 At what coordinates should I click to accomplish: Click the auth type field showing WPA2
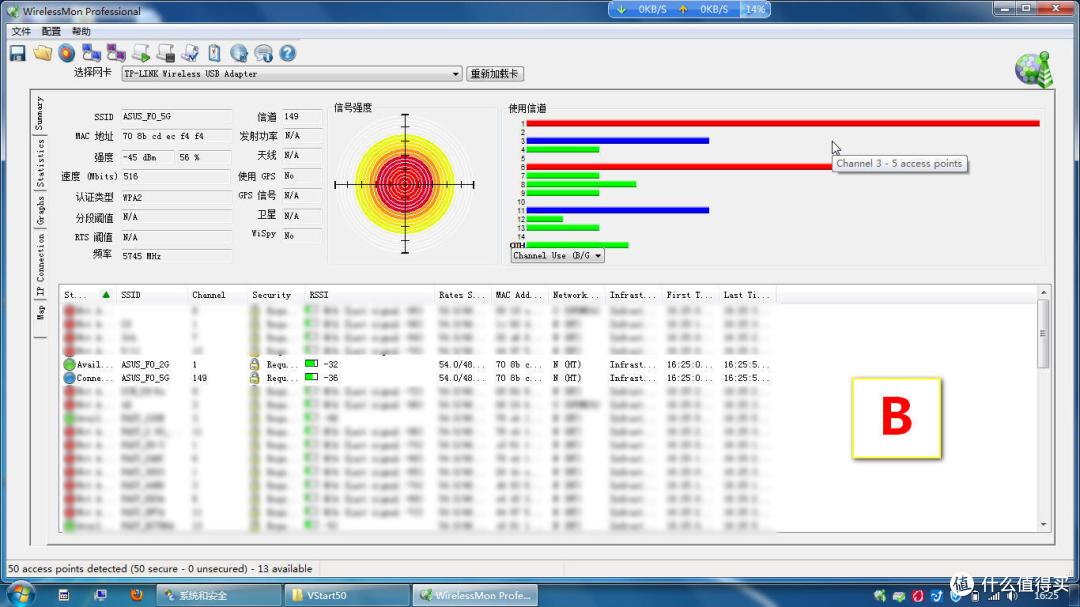[176, 197]
